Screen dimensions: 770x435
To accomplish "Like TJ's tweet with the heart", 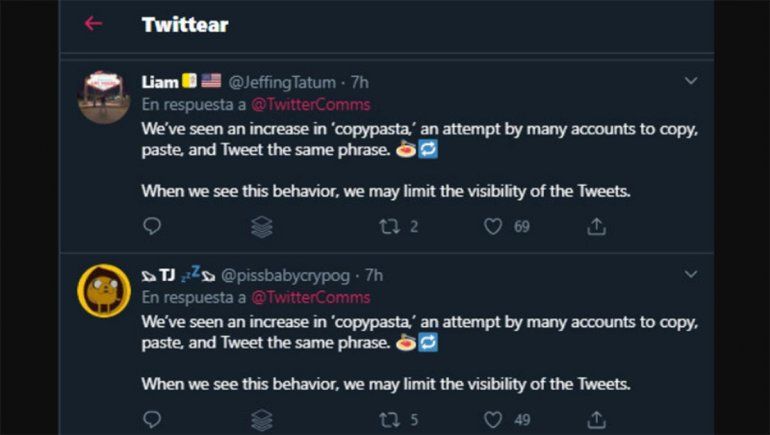I will tap(493, 420).
